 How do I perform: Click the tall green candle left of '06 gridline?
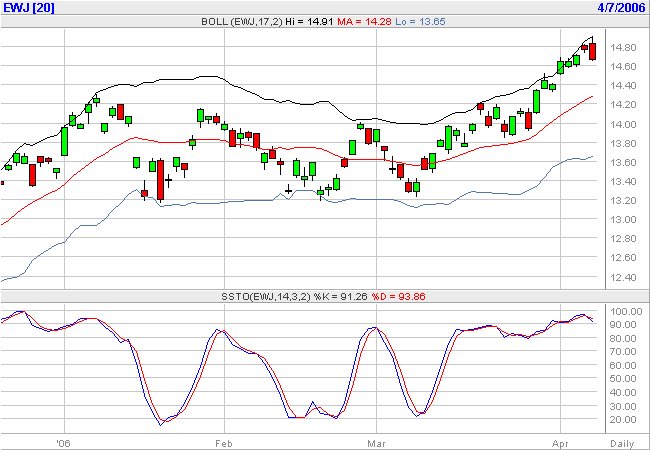64,141
